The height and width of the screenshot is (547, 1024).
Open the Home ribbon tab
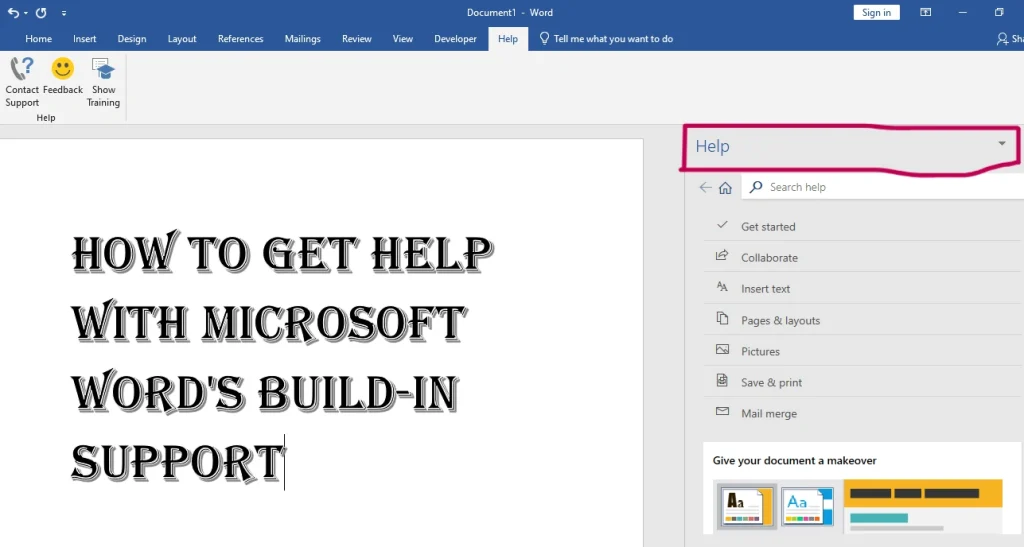[39, 39]
